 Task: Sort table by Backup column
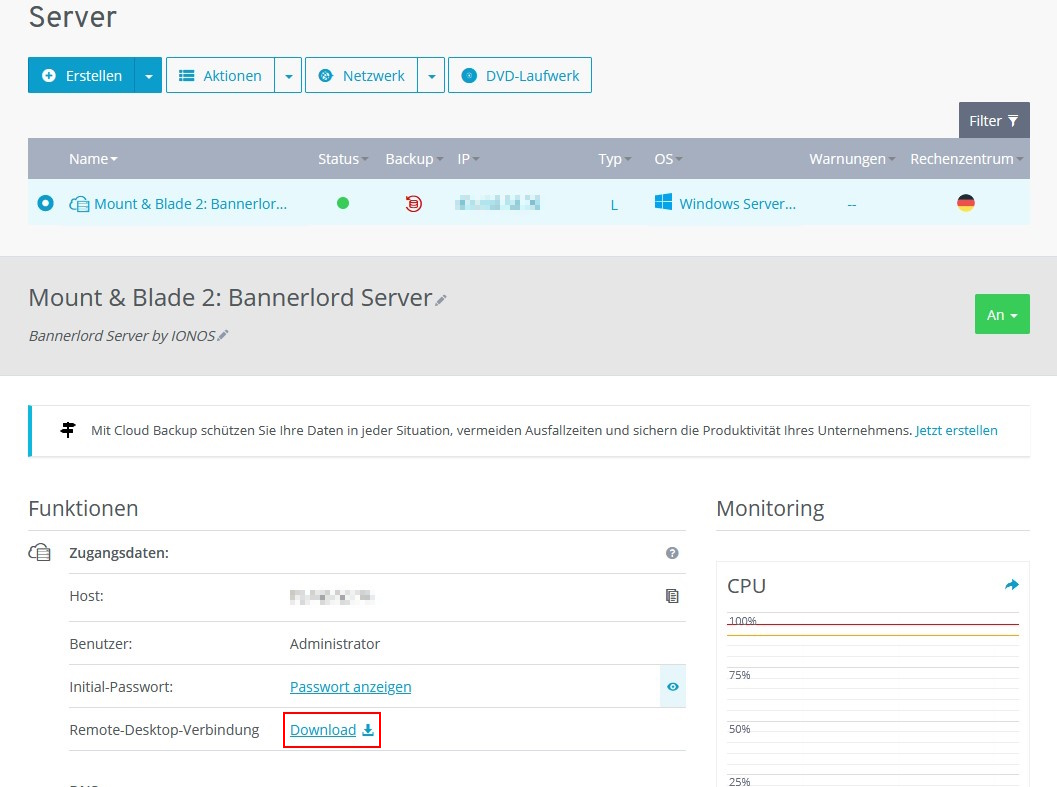click(x=414, y=159)
